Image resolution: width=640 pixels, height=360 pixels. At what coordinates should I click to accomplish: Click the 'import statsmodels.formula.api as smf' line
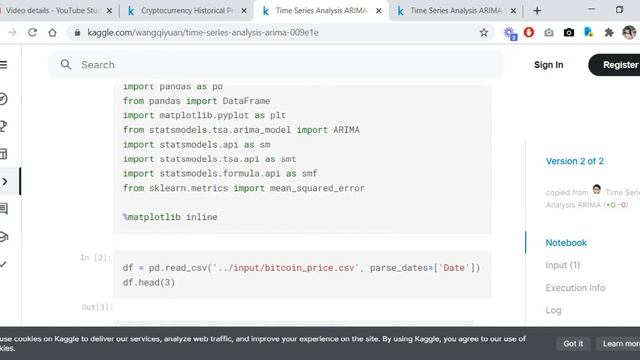pyautogui.click(x=220, y=173)
